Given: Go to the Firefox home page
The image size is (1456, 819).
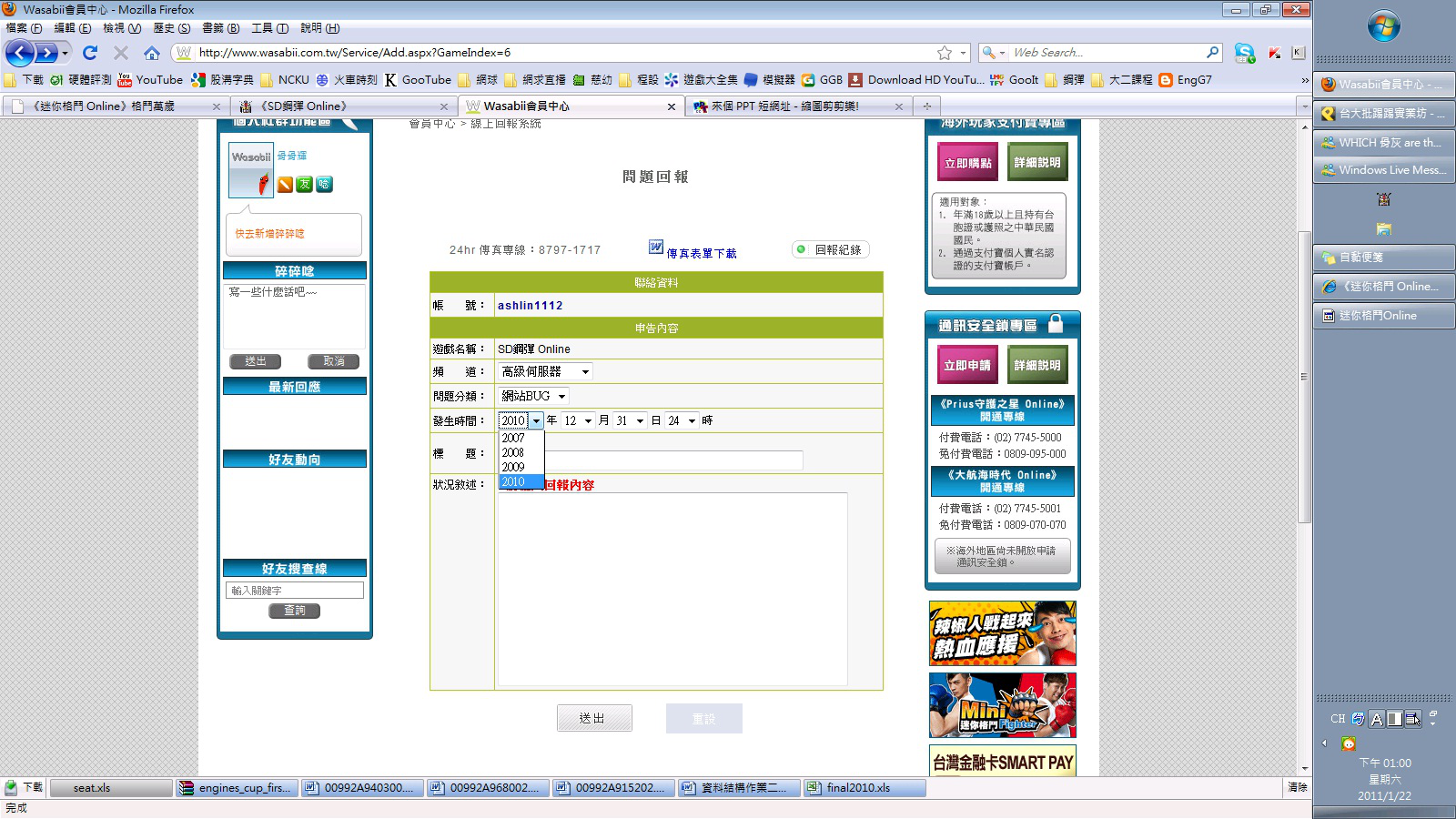Looking at the screenshot, I should pos(152,53).
